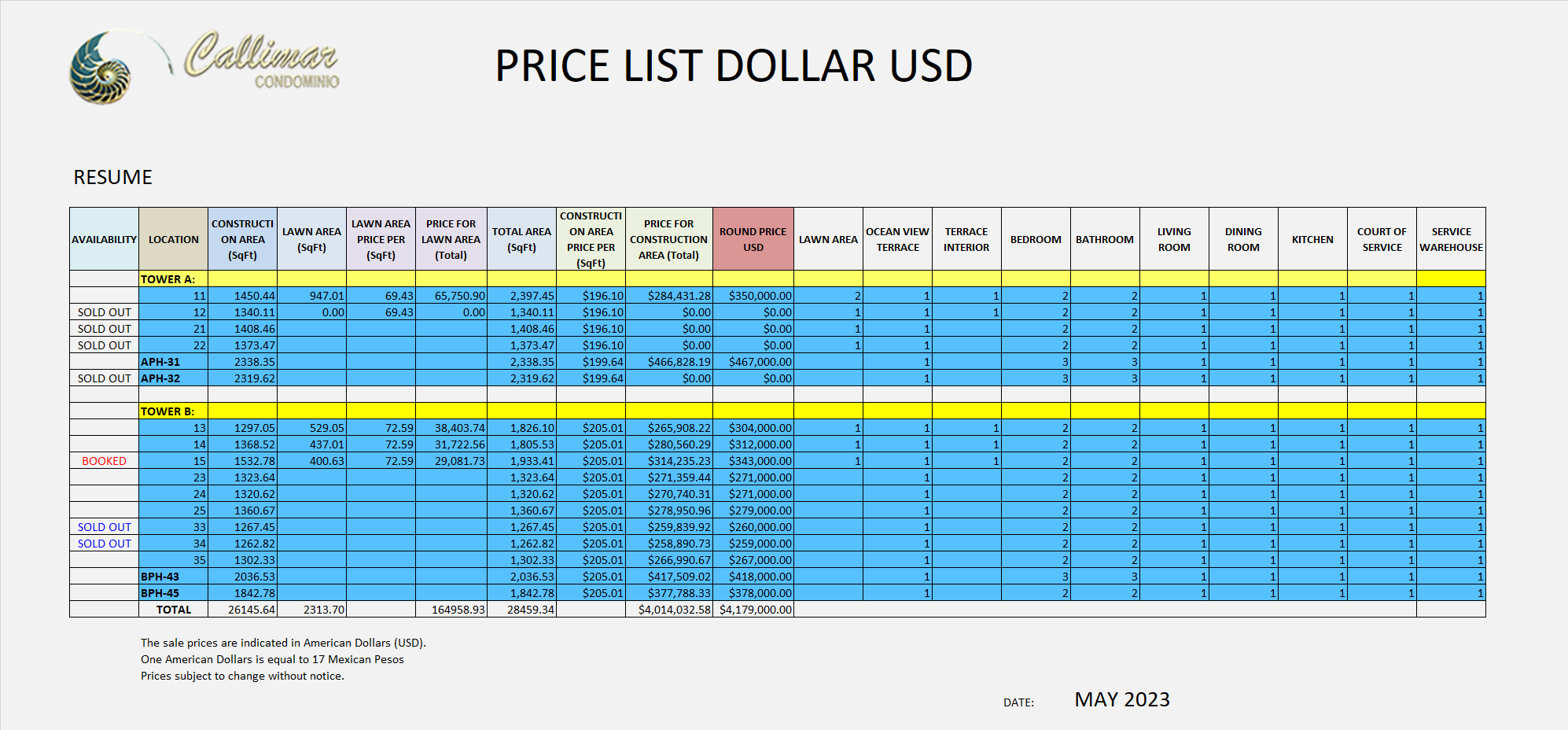Select the LOCATION column header cell
Image resolution: width=1568 pixels, height=730 pixels.
[173, 240]
